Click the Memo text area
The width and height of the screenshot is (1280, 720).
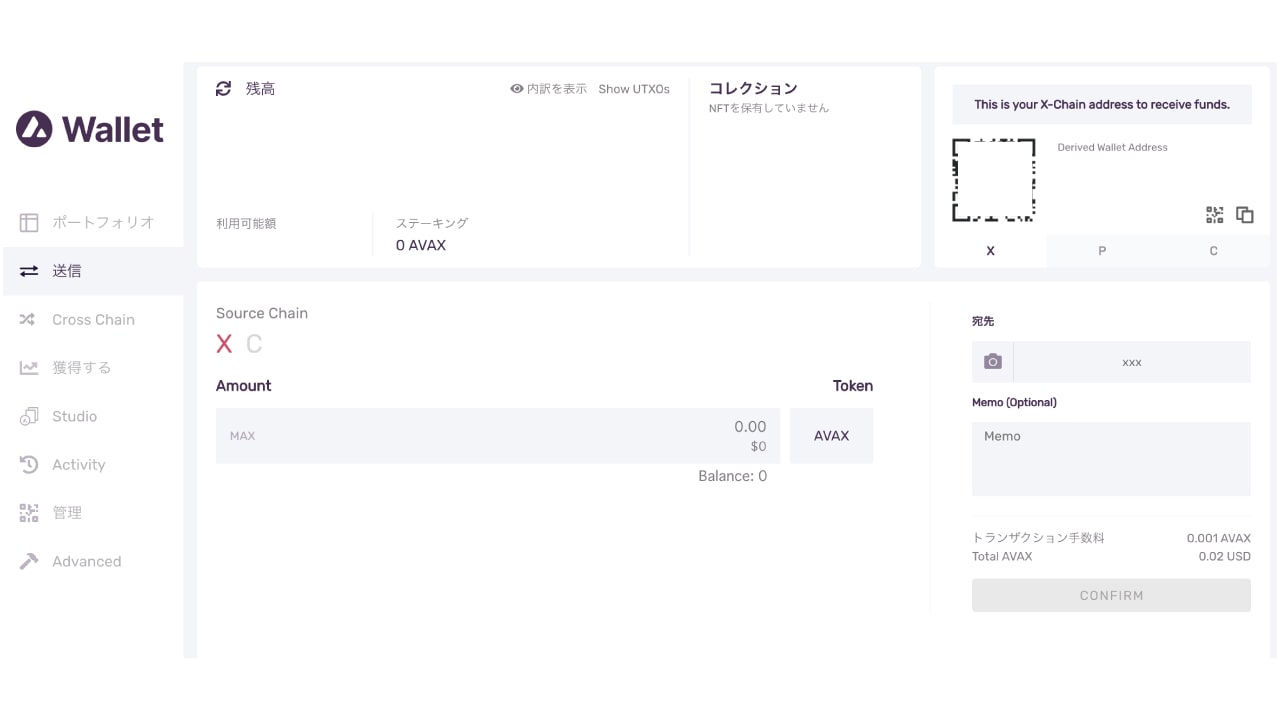(x=1111, y=459)
